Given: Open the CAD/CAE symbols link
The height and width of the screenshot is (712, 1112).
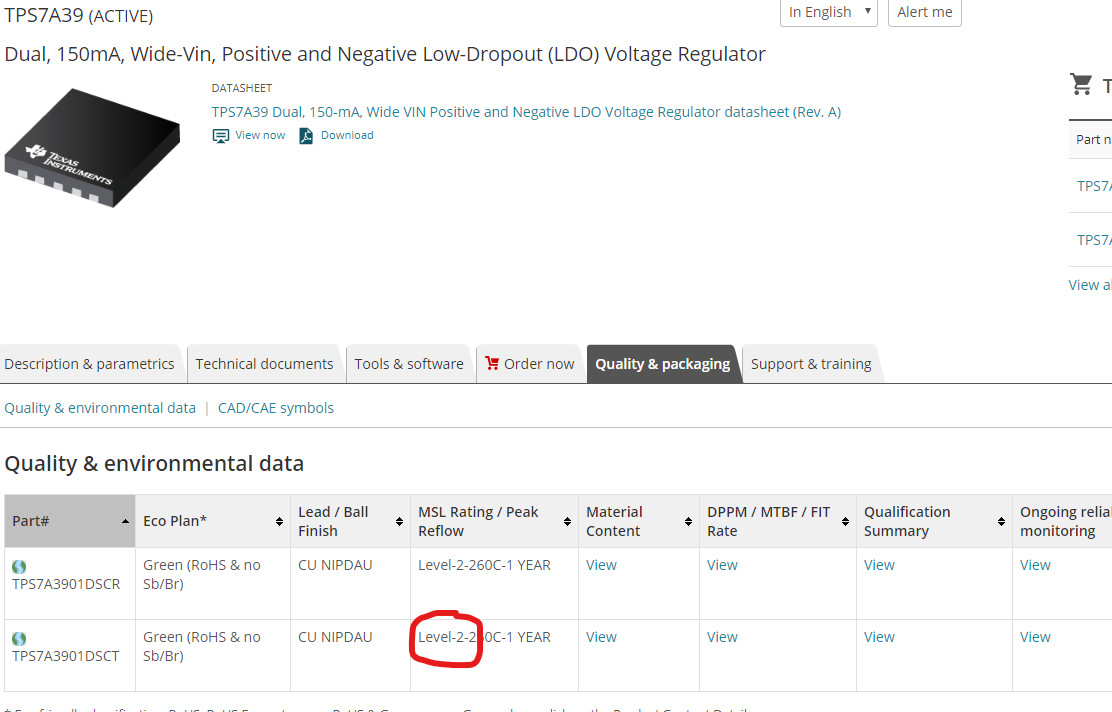Looking at the screenshot, I should [x=276, y=408].
